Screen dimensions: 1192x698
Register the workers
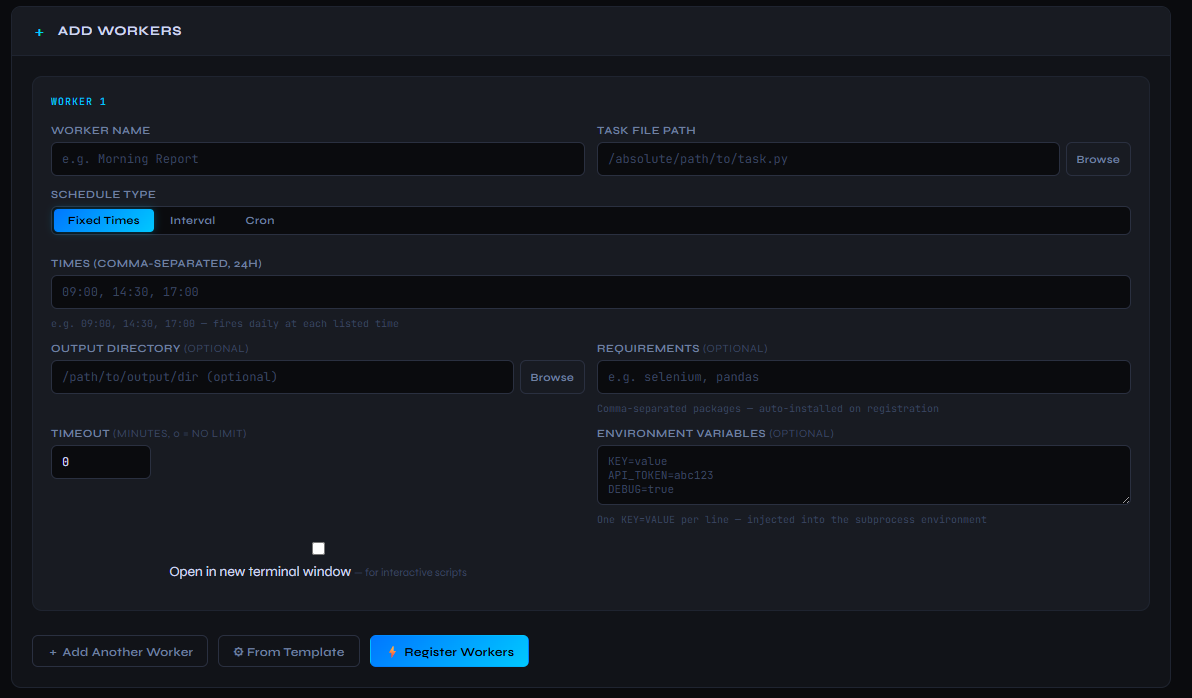coord(449,651)
